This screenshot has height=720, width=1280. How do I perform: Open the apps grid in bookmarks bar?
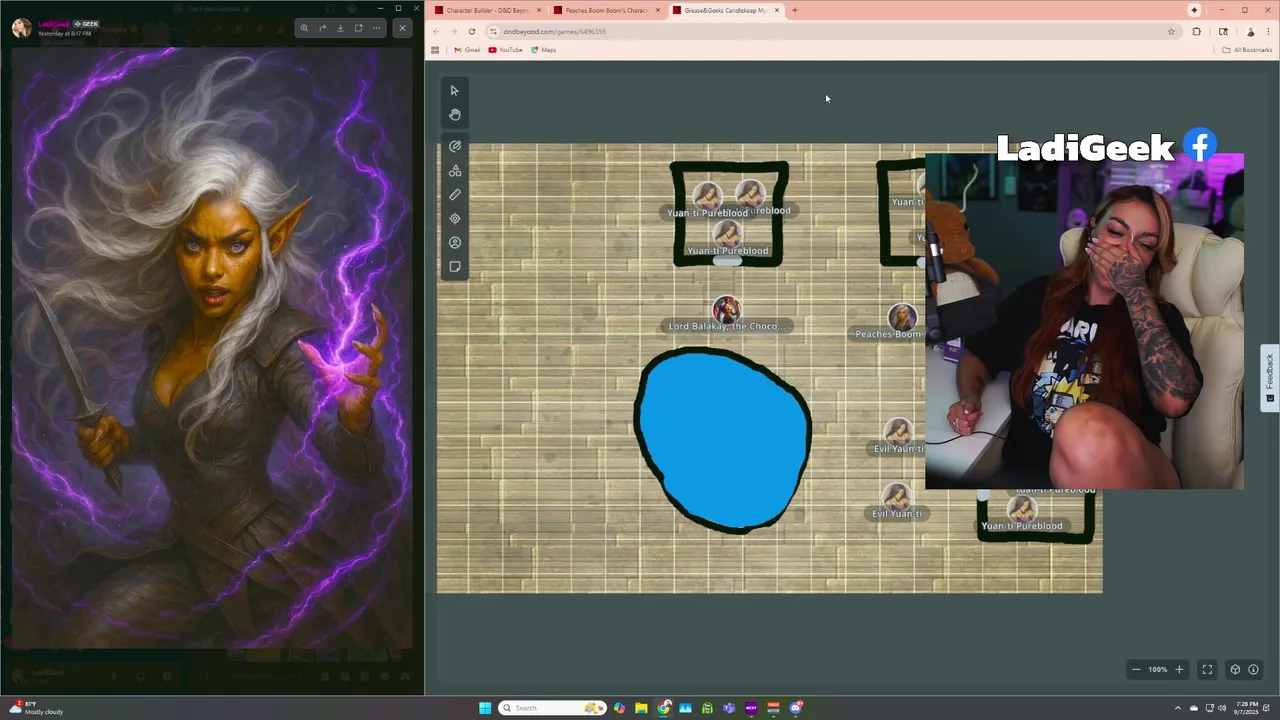(435, 50)
